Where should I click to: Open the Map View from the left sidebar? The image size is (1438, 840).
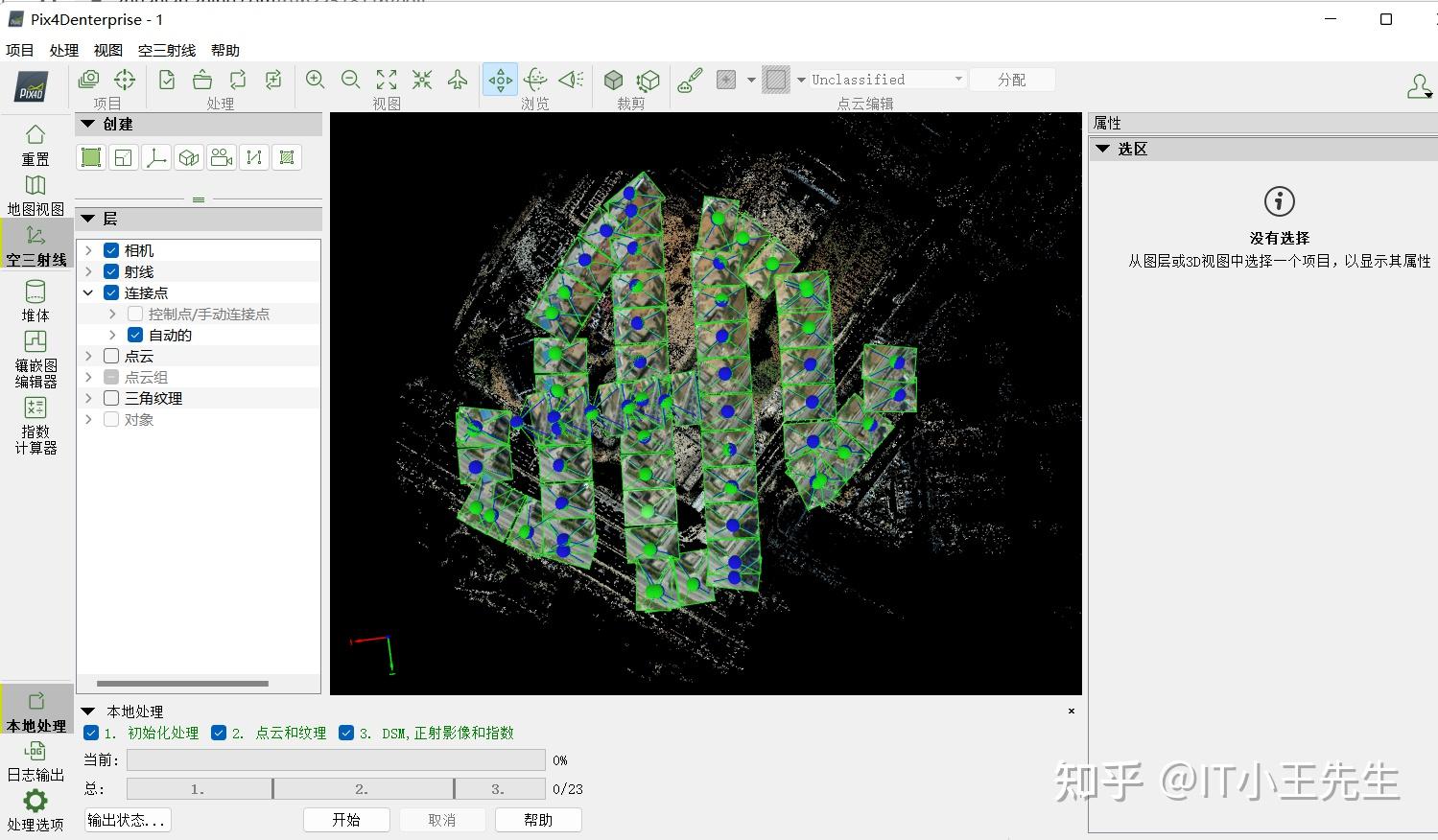click(x=35, y=192)
